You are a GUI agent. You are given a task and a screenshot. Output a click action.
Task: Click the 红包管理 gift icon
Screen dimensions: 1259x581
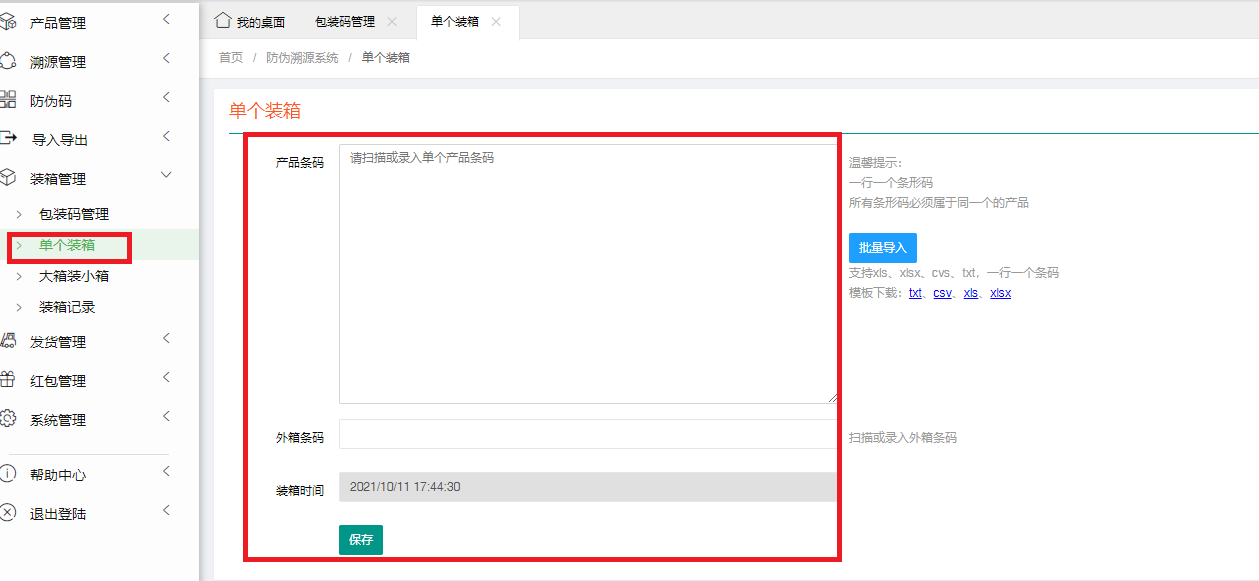(x=7, y=380)
